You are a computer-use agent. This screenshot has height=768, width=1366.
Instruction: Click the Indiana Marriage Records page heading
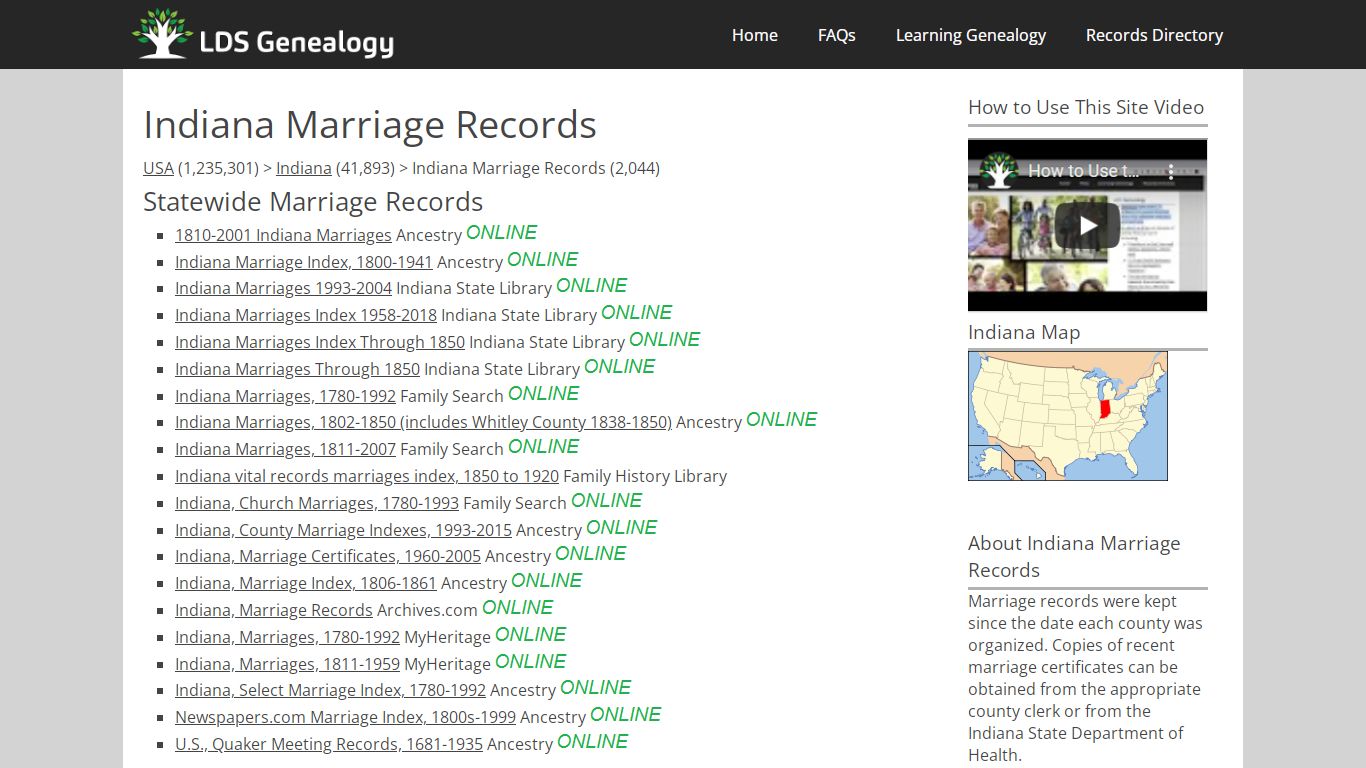click(370, 125)
